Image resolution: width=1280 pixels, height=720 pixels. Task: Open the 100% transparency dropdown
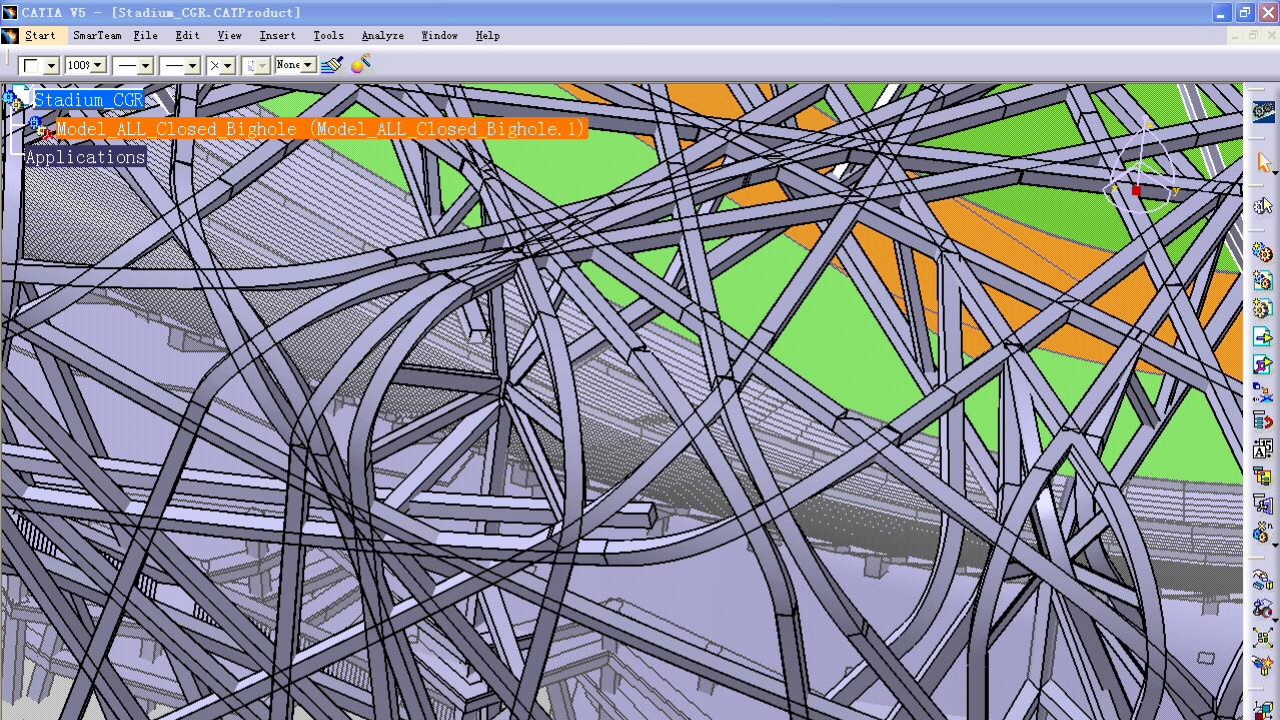97,66
